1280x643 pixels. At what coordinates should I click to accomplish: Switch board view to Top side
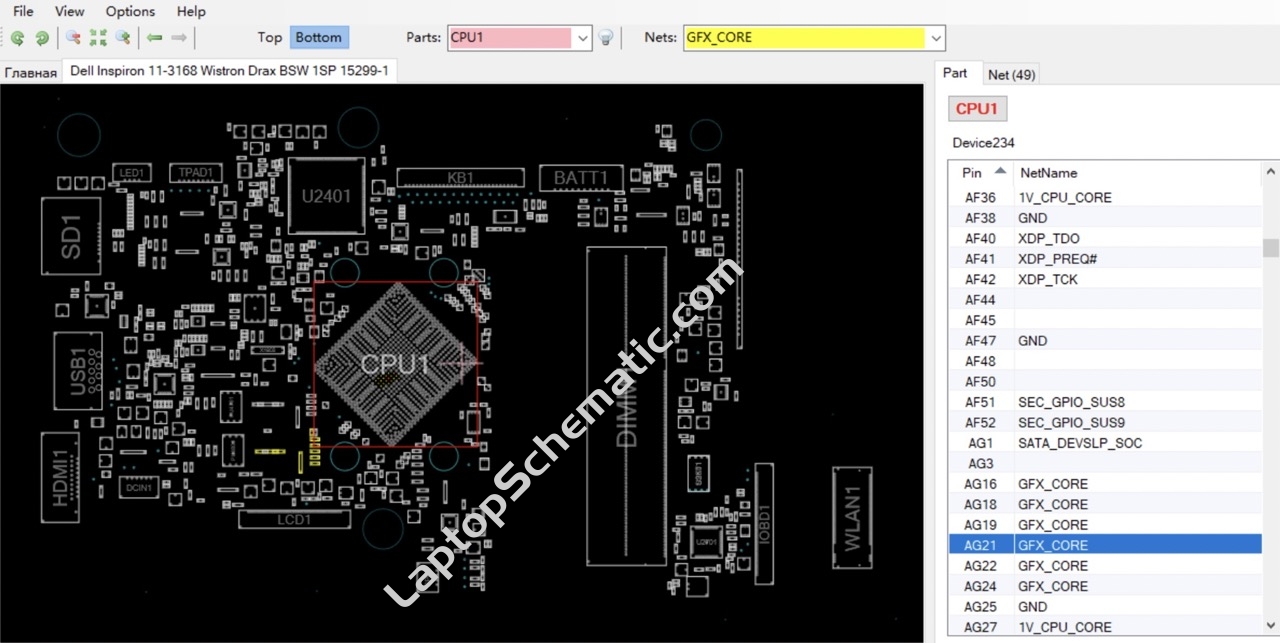[270, 37]
